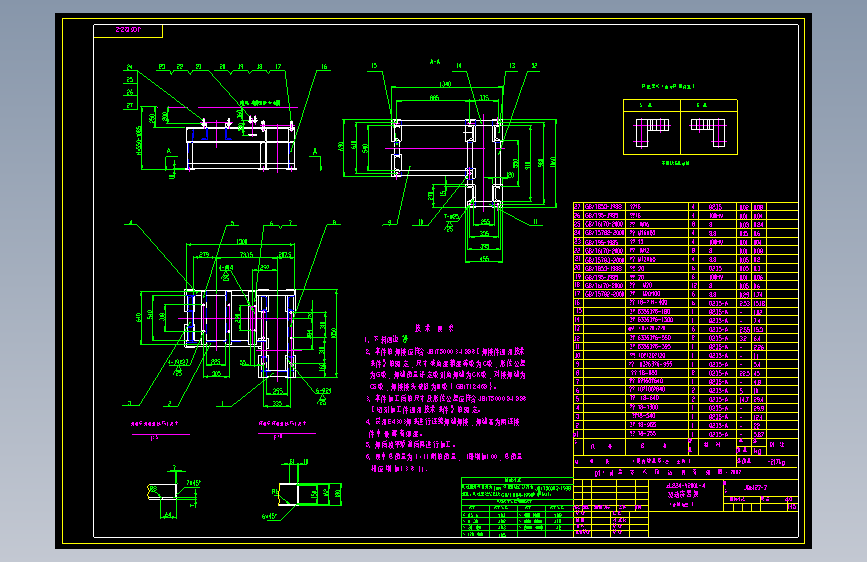Click drawing number JDb127-7 in the title block

pos(755,488)
